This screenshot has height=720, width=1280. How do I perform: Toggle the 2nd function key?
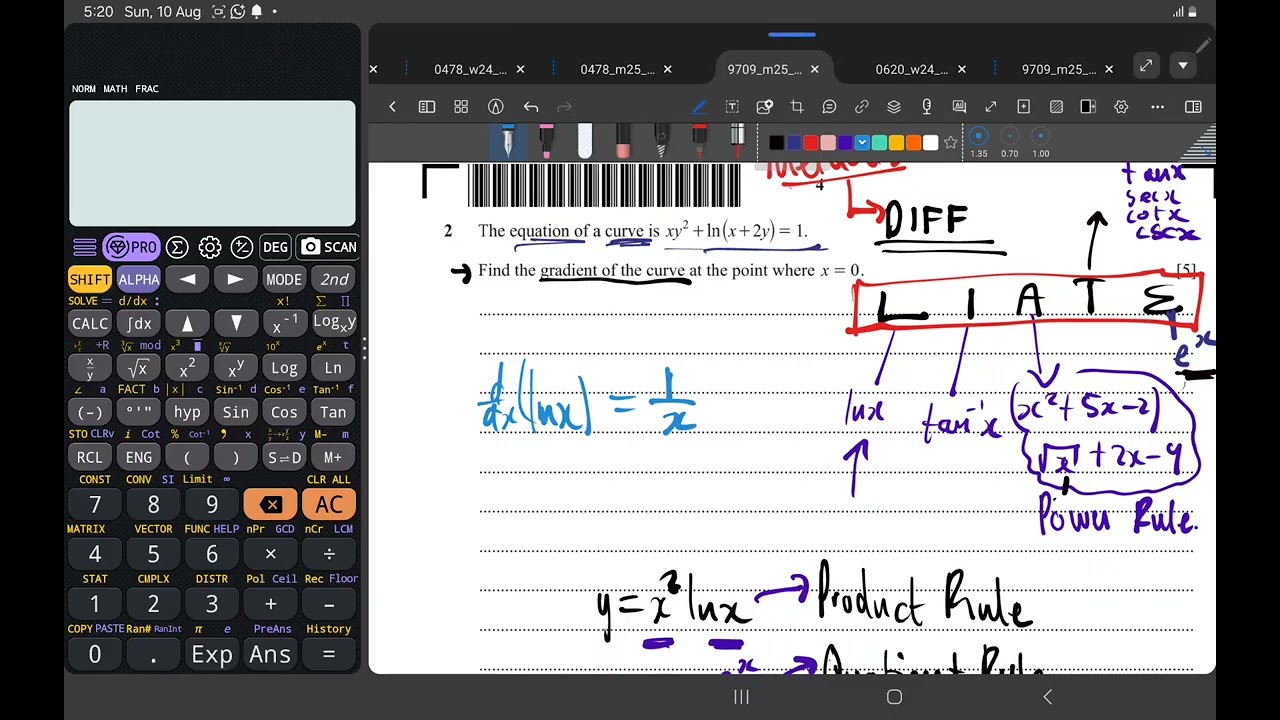tap(334, 279)
